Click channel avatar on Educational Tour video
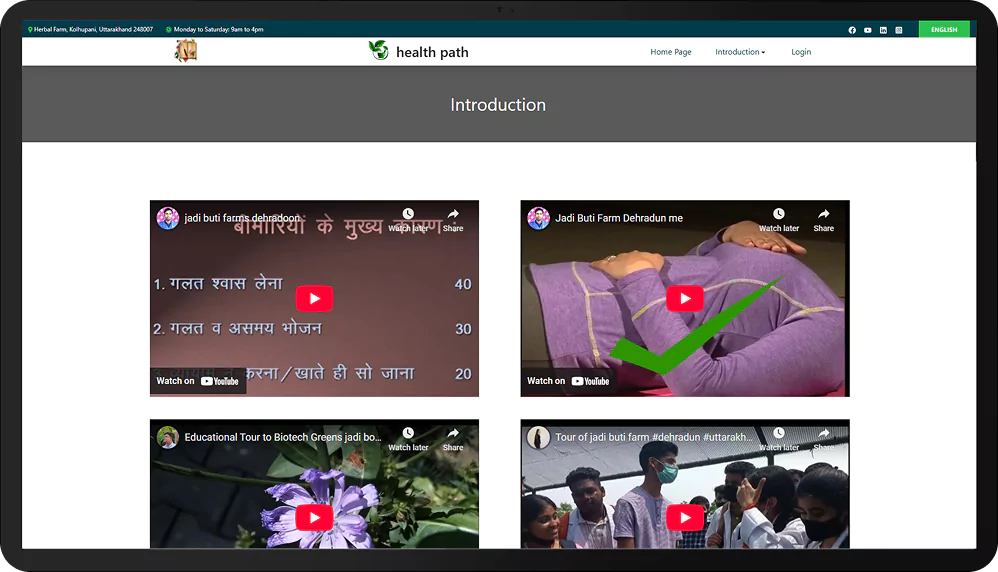The width and height of the screenshot is (998, 572). [x=168, y=437]
